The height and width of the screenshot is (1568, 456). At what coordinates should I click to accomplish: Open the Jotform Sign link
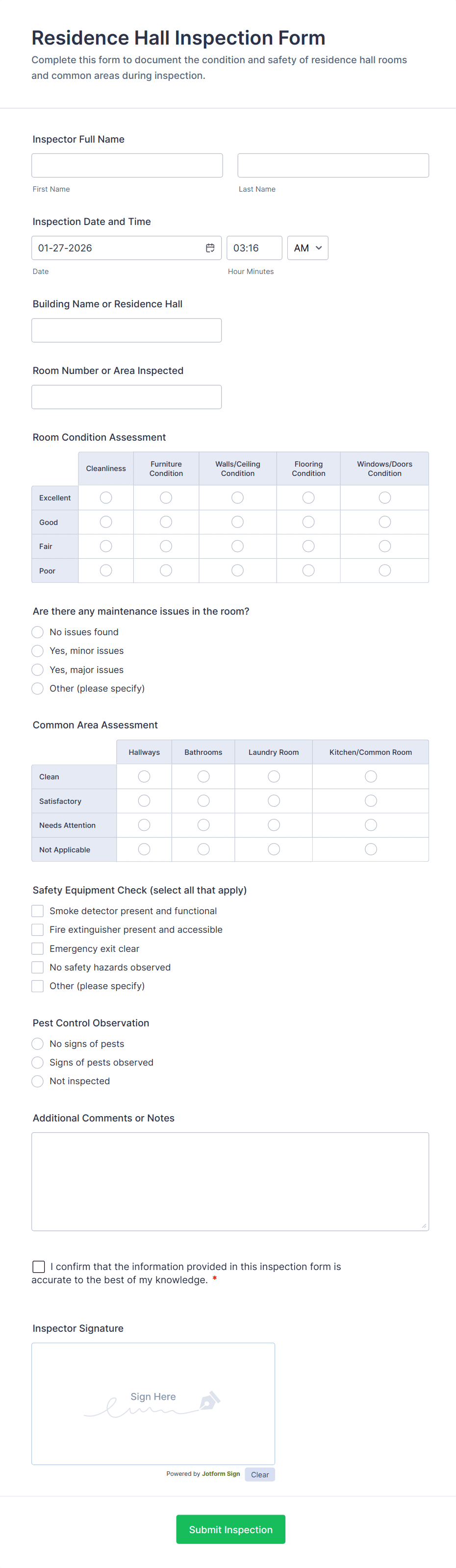tap(220, 1474)
